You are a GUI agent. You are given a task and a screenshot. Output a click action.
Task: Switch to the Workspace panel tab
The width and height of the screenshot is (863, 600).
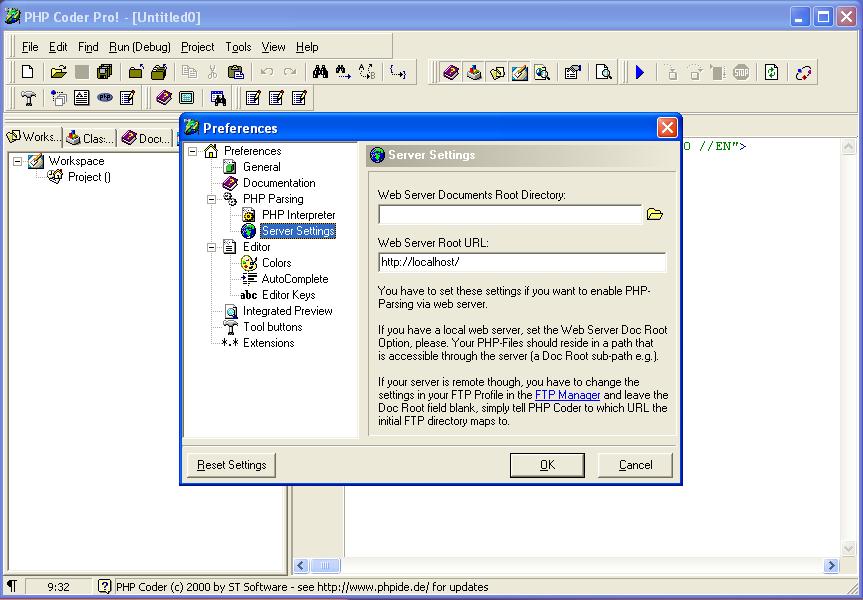click(33, 137)
